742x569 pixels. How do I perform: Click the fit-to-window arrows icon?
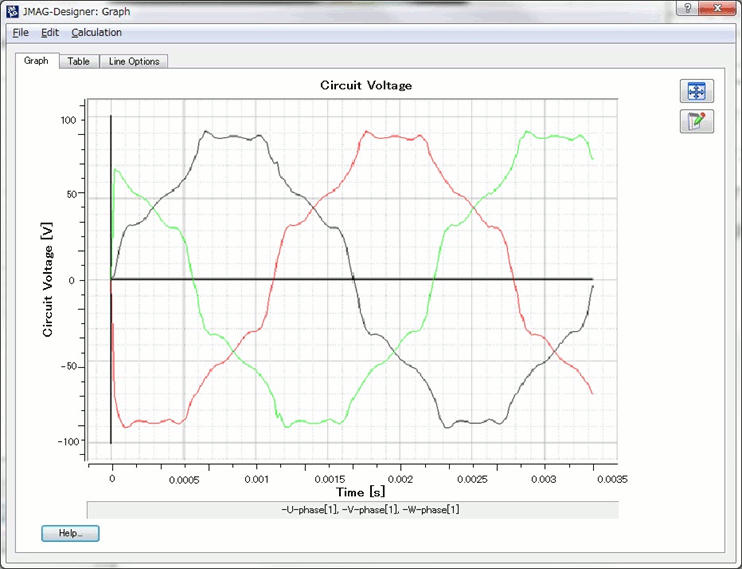pos(696,91)
